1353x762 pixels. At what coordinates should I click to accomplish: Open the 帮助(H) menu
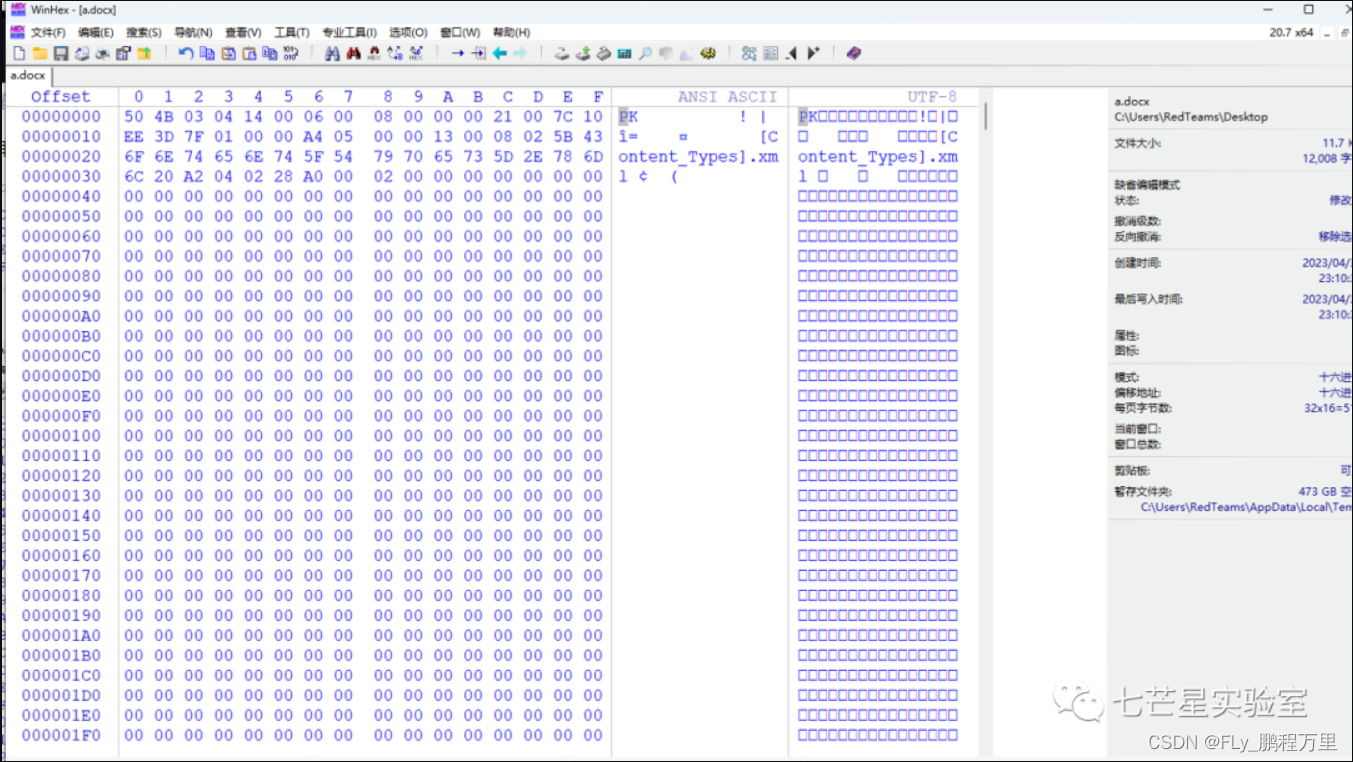[x=511, y=32]
